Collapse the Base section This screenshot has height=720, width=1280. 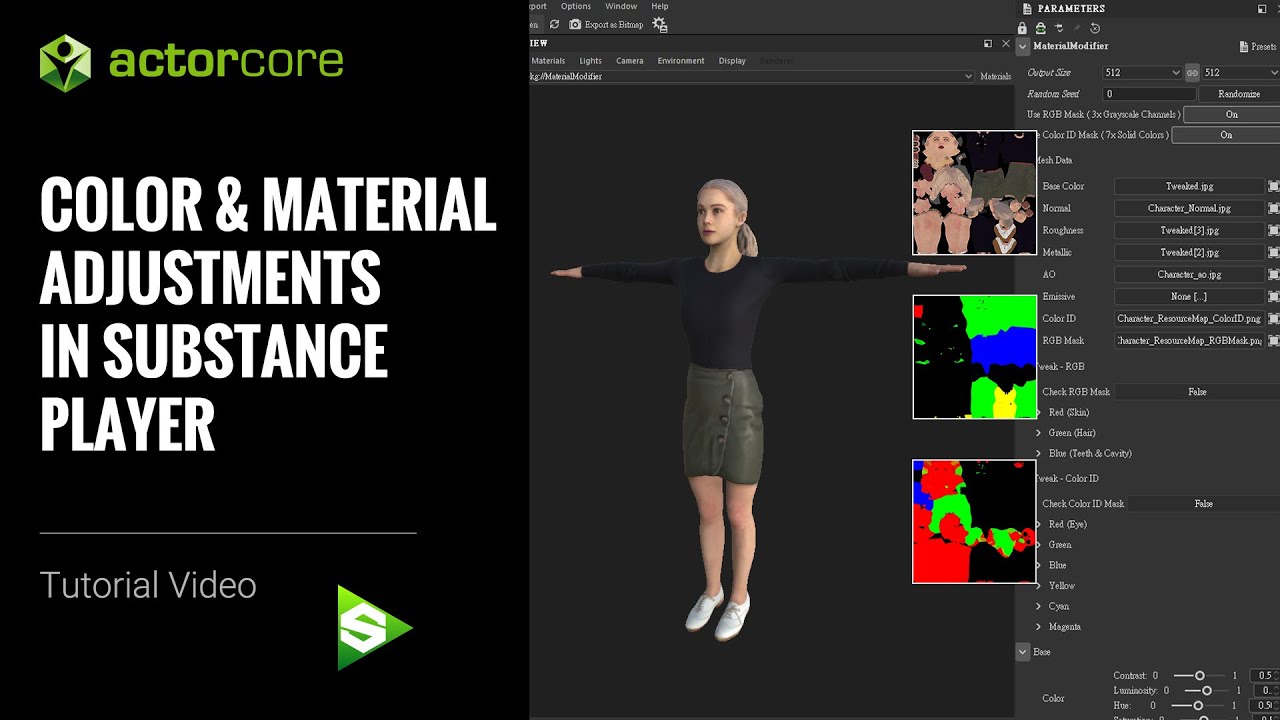1023,652
